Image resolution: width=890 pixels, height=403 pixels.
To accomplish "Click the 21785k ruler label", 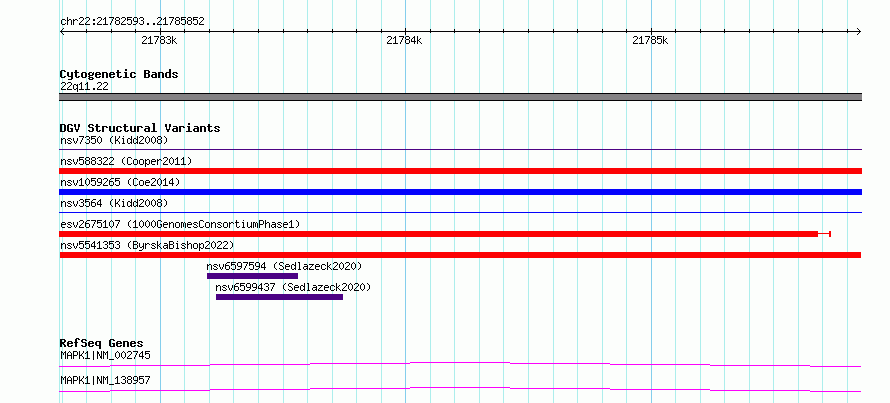I will [650, 41].
